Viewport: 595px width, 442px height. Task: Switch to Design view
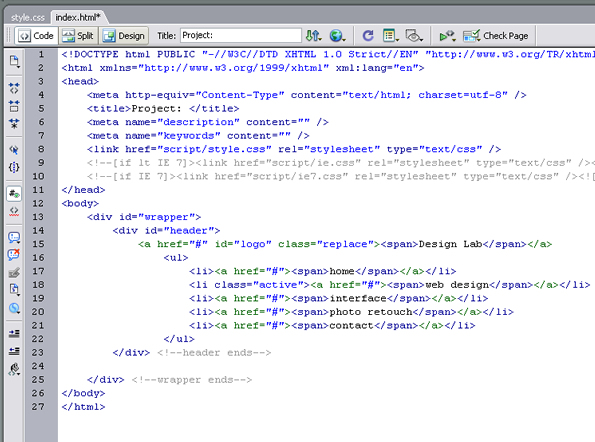(x=124, y=36)
